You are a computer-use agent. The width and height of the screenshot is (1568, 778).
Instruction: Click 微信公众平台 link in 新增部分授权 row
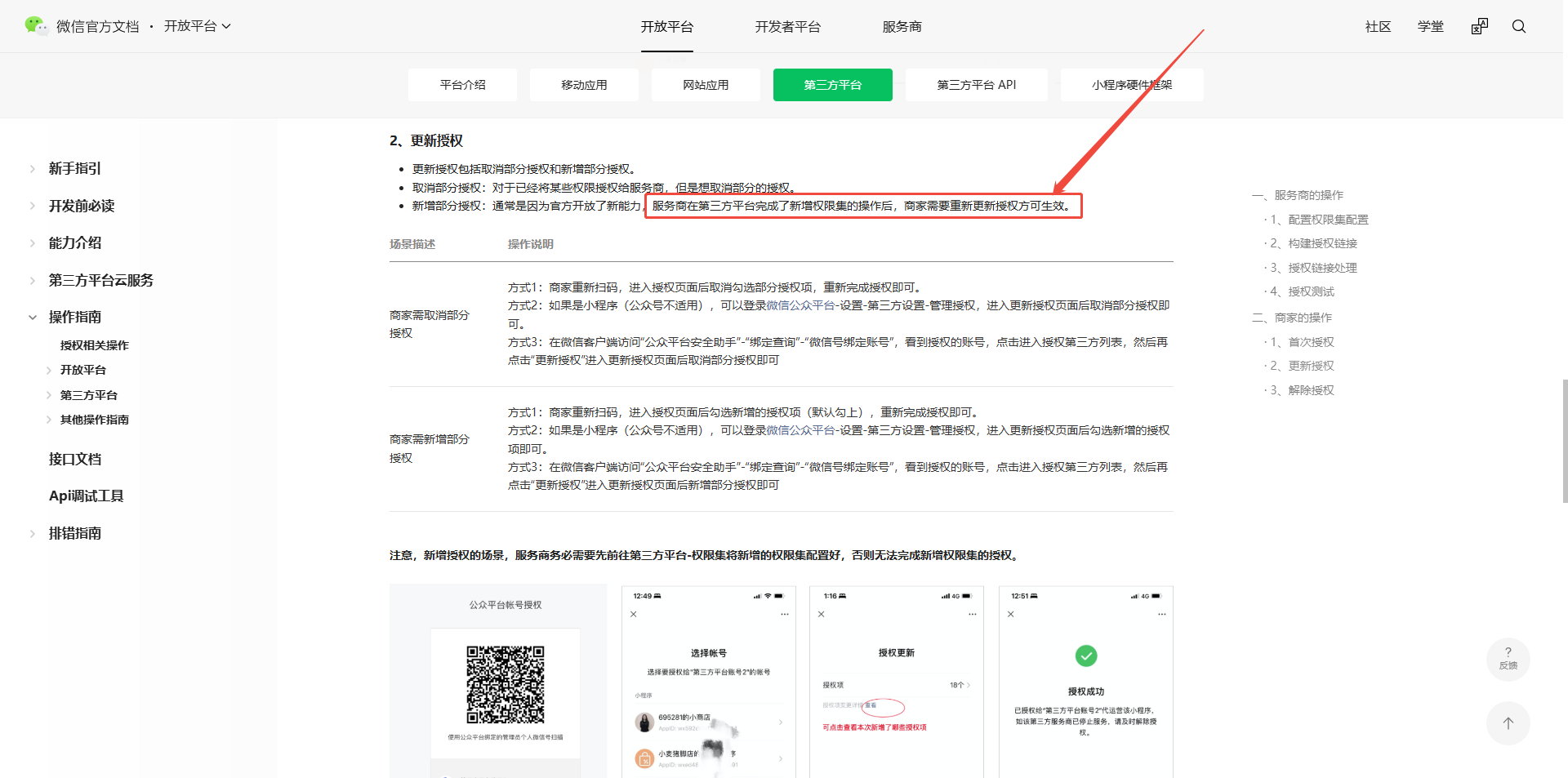(800, 430)
